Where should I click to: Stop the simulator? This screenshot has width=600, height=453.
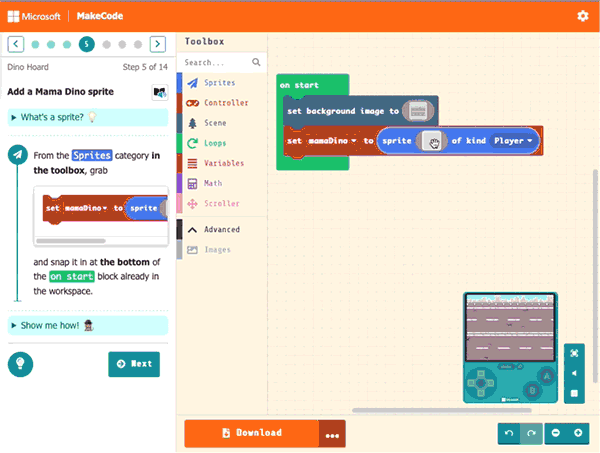(574, 393)
